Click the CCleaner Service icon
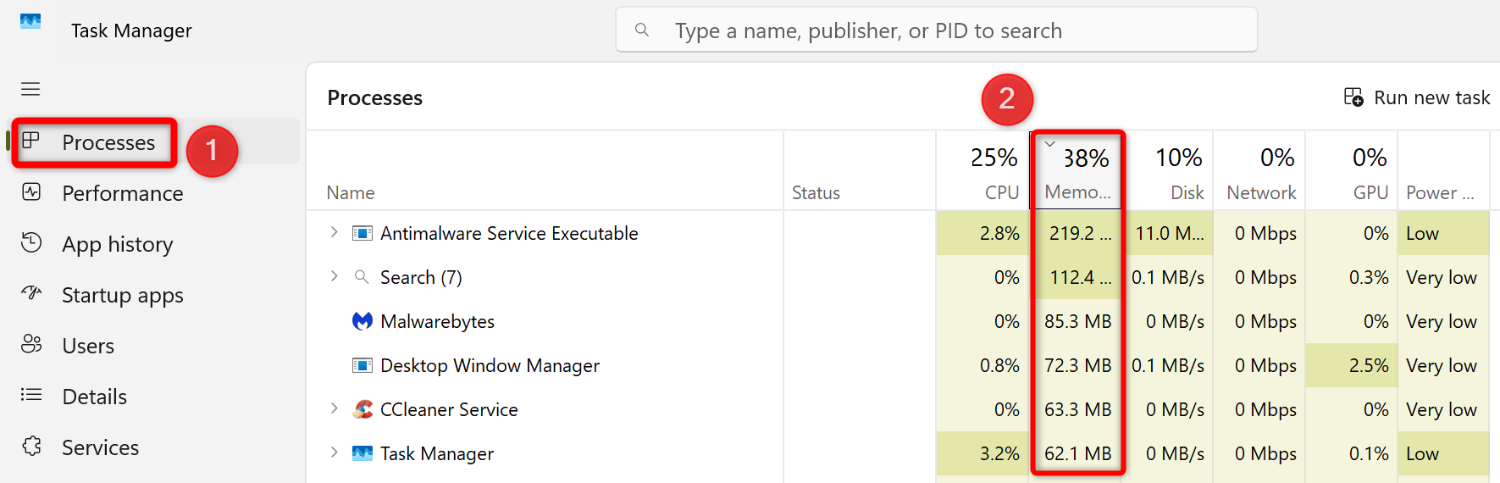Image resolution: width=1500 pixels, height=483 pixels. point(362,409)
